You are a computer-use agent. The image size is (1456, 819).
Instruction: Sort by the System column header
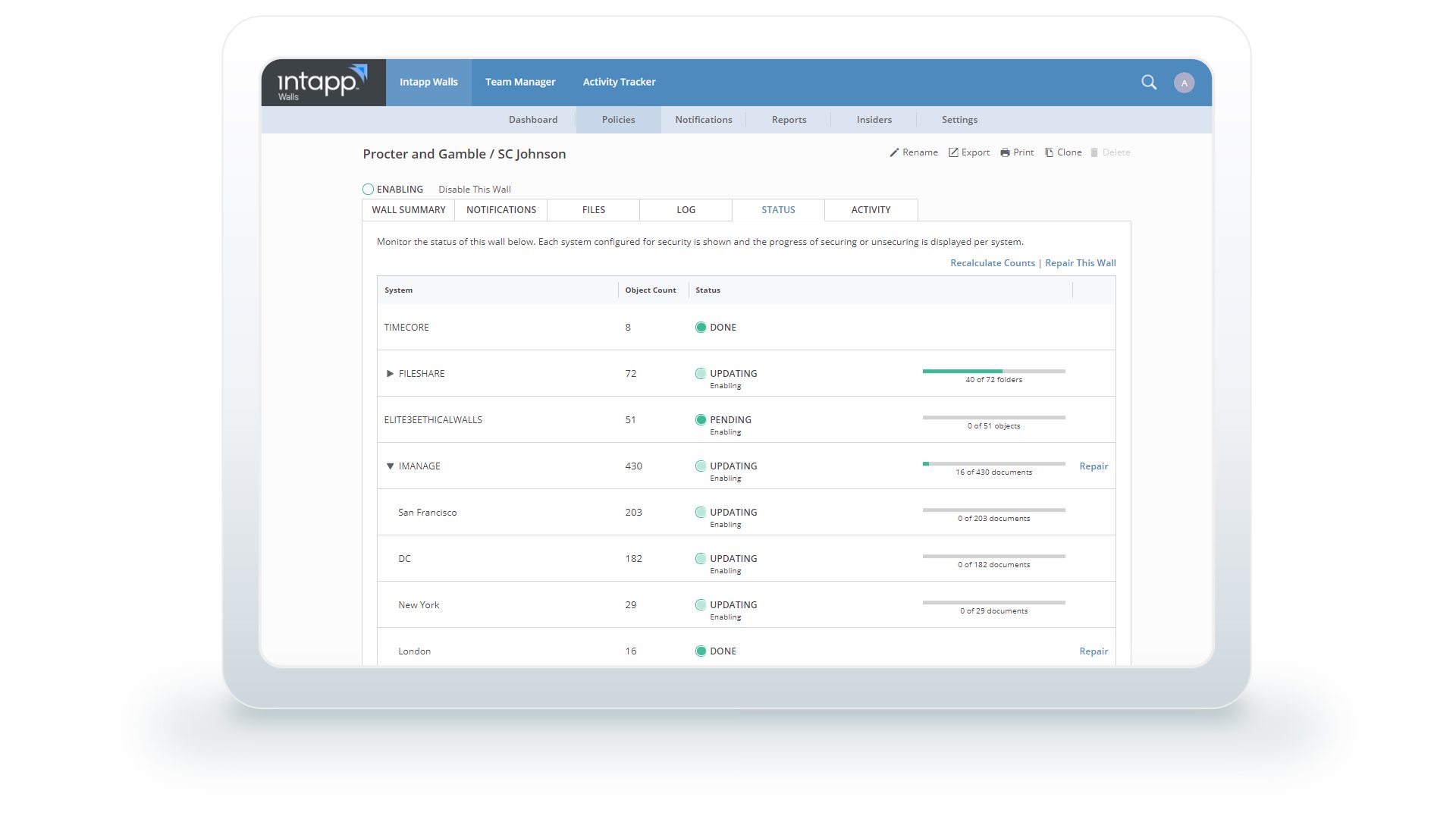(398, 290)
